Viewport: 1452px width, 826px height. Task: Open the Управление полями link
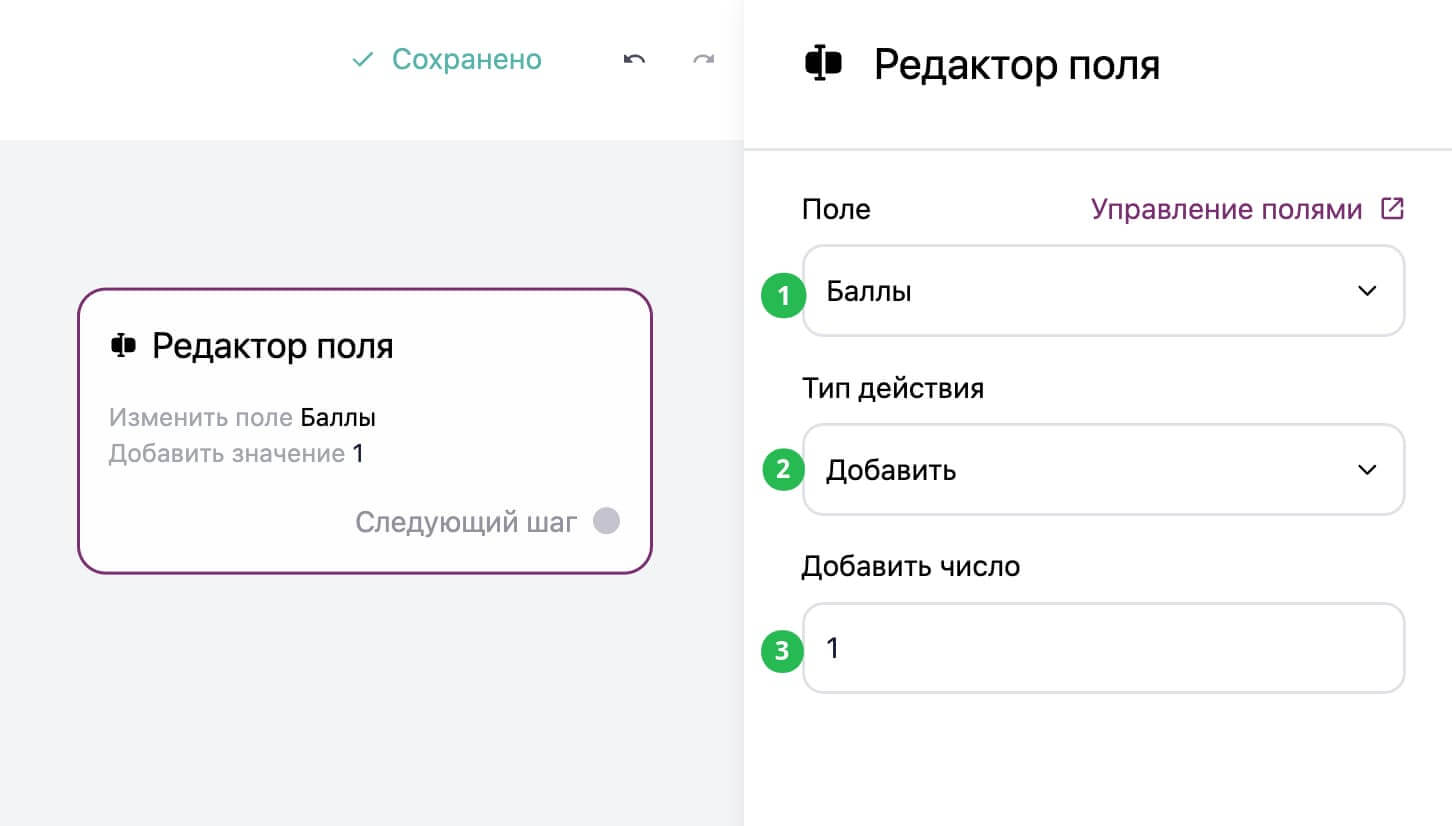coord(1226,209)
